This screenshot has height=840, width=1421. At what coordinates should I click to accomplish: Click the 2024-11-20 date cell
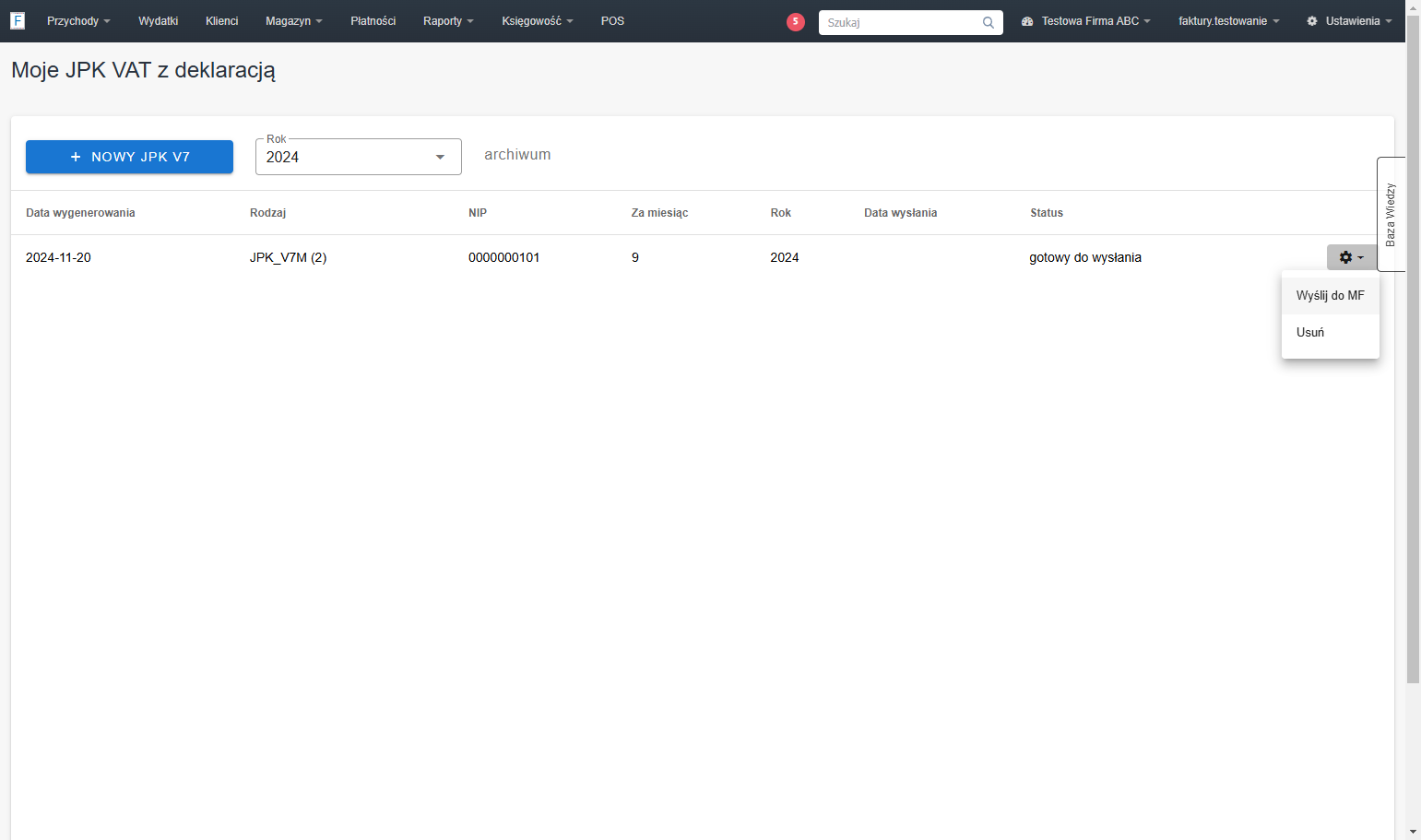pyautogui.click(x=58, y=257)
